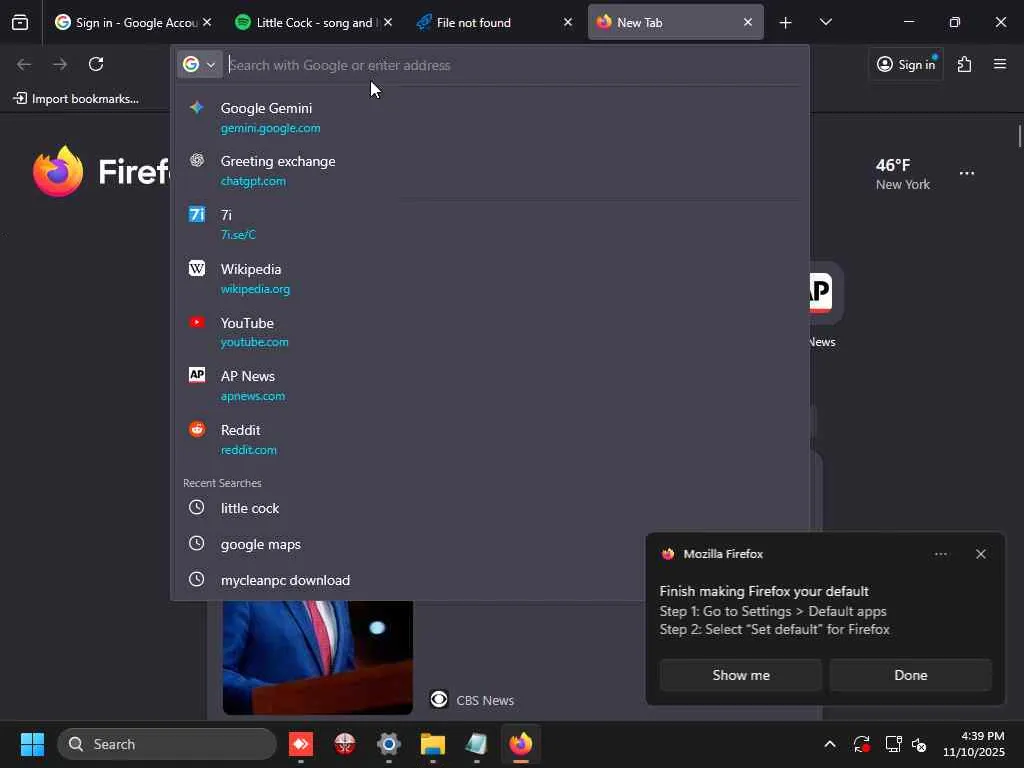1024x768 pixels.
Task: Select the Wikipedia suggestion
Action: tap(490, 278)
